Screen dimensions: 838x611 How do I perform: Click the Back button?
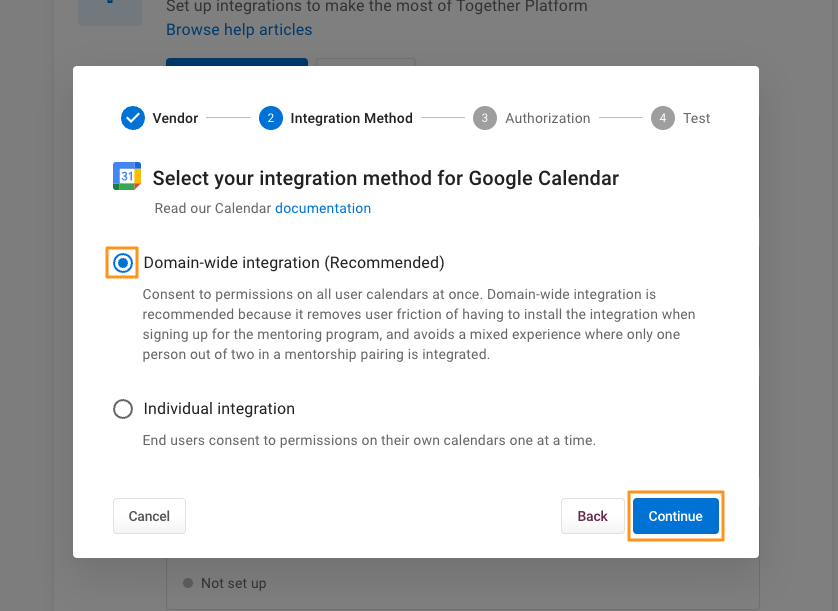click(592, 516)
